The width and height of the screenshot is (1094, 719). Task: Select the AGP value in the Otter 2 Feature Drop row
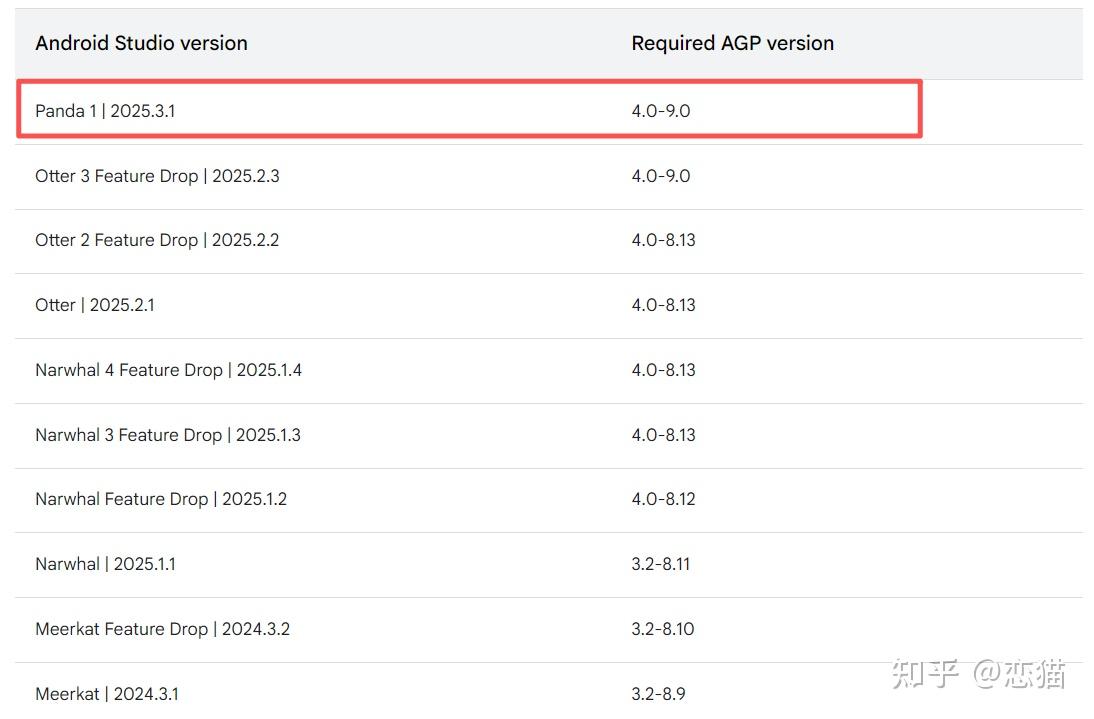(664, 240)
